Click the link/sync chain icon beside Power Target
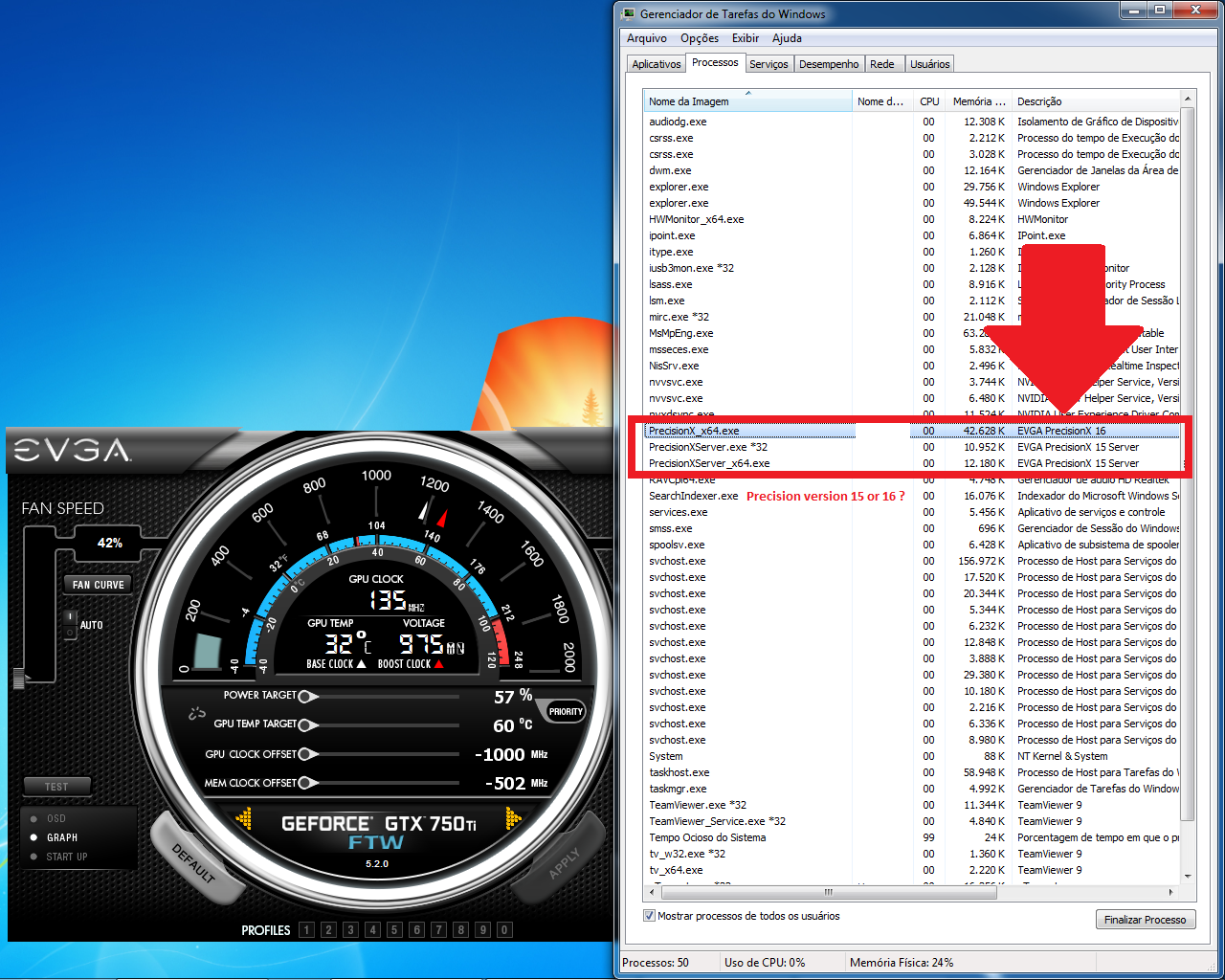This screenshot has width=1225, height=980. tap(197, 713)
